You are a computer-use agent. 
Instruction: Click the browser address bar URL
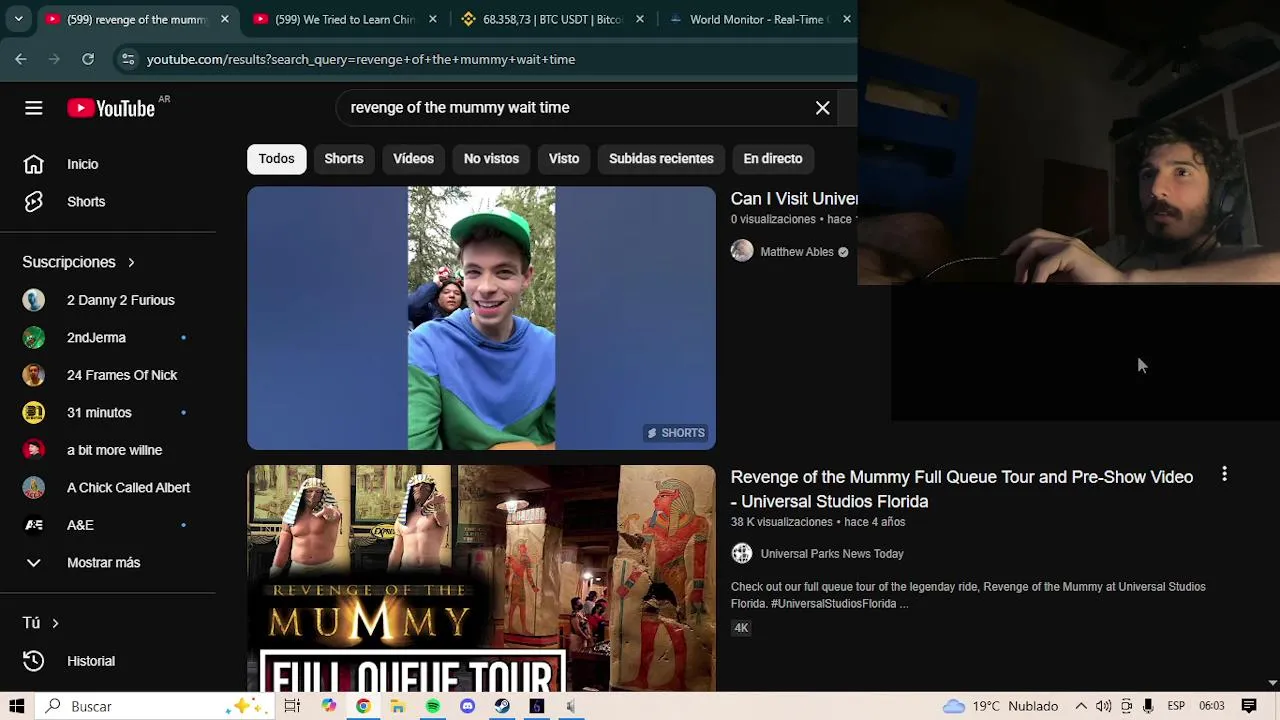(361, 59)
